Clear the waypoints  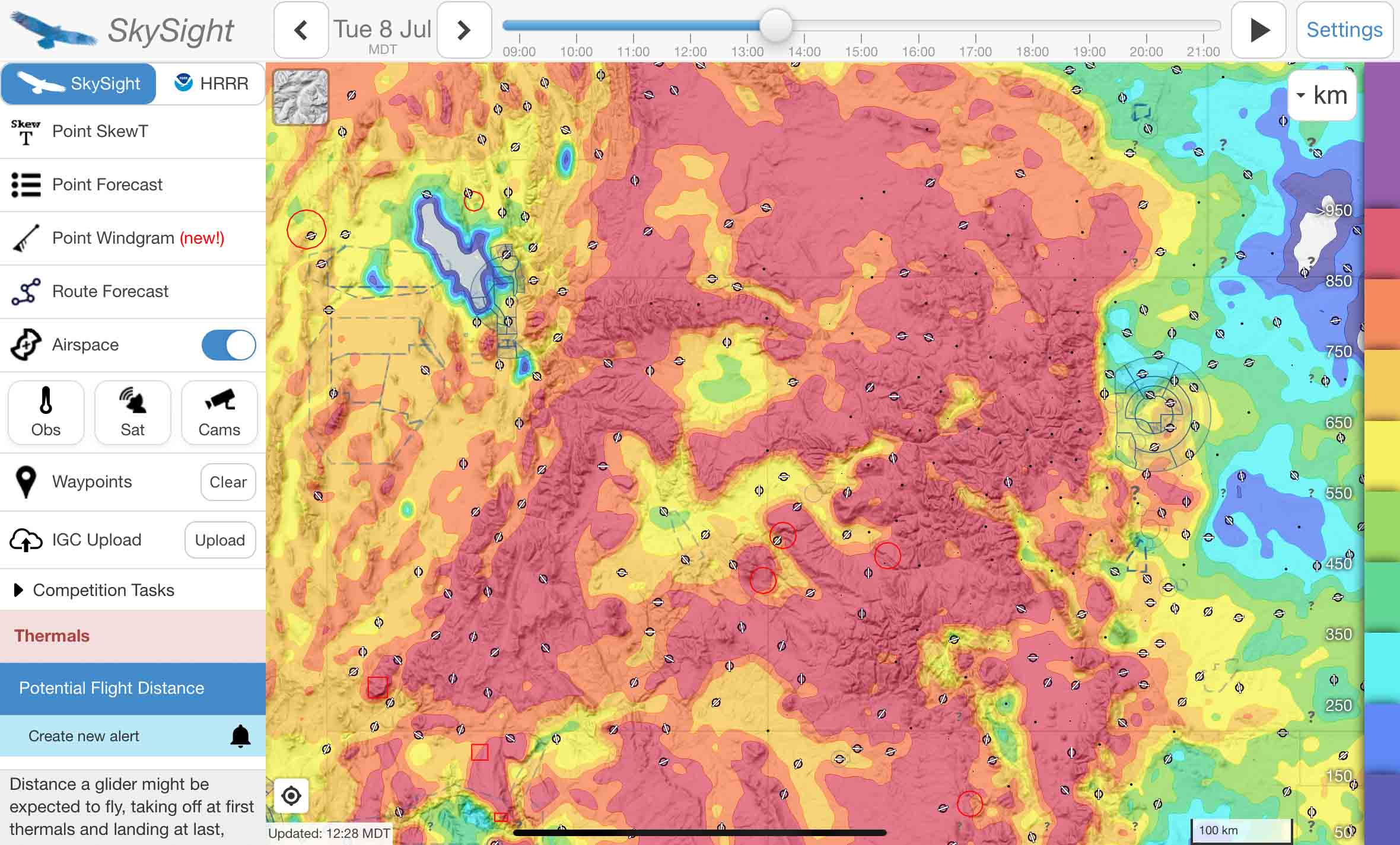pos(228,482)
